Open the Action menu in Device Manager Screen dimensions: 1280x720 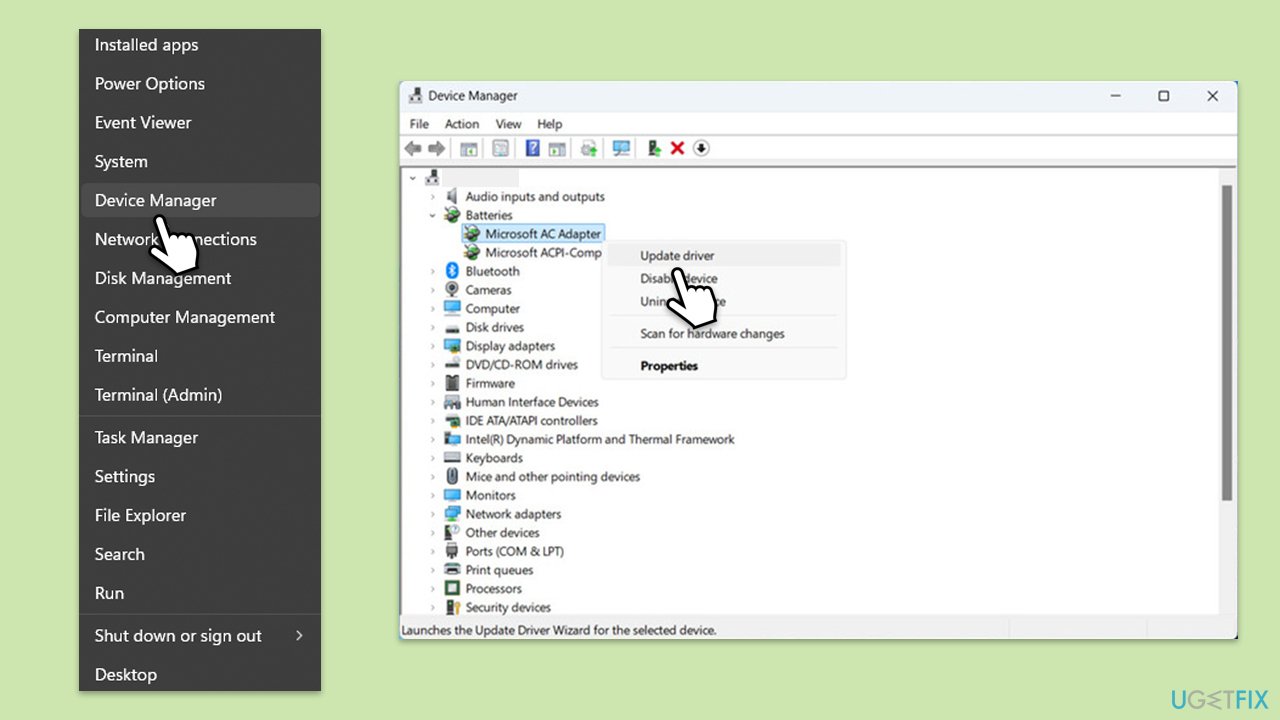point(462,124)
